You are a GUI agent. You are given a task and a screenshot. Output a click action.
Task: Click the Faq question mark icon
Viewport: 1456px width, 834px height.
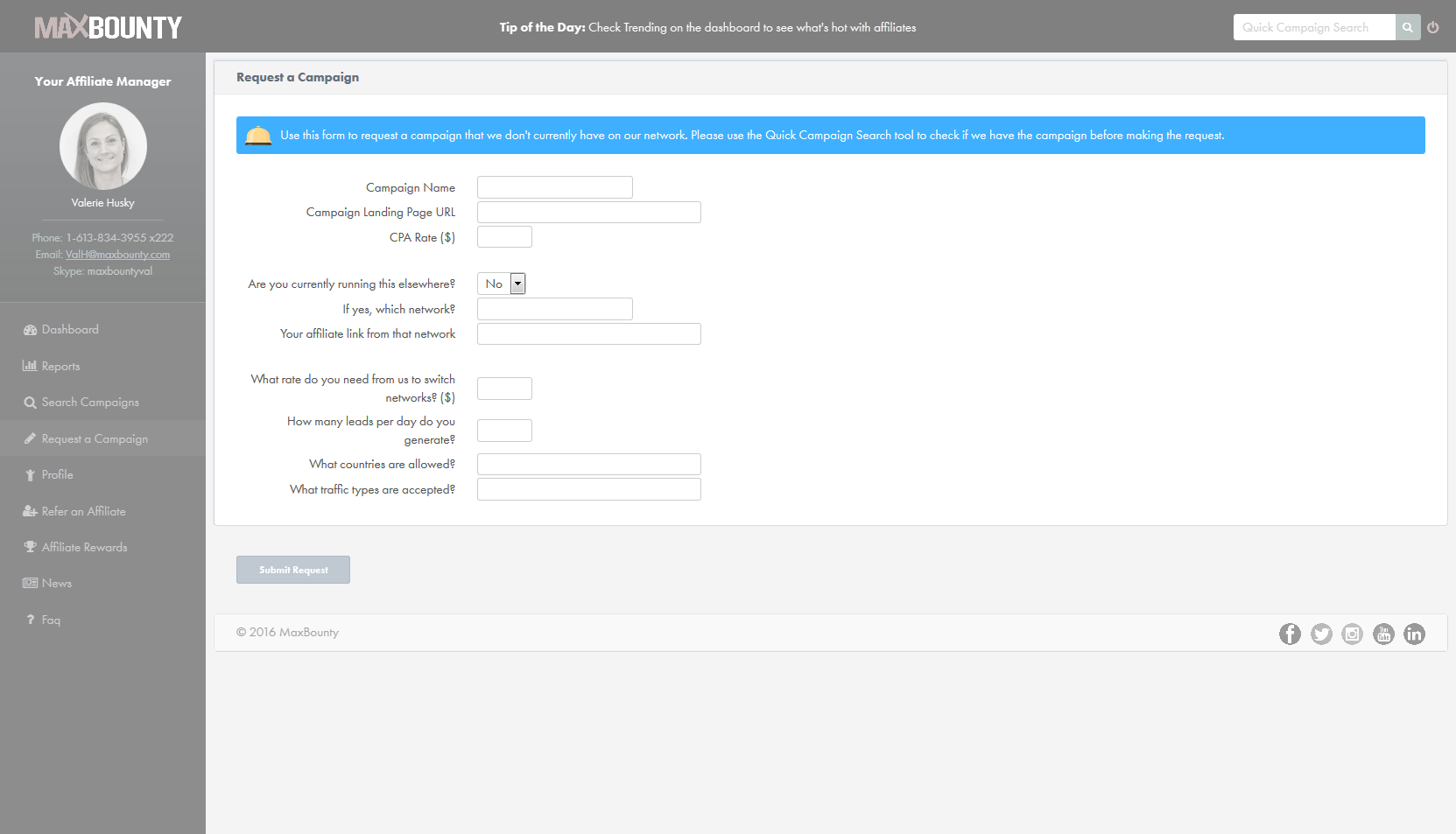[30, 620]
